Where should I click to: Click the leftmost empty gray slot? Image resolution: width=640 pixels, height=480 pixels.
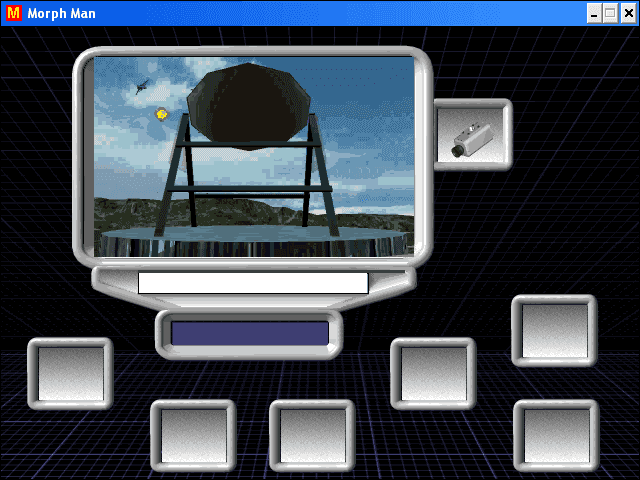click(70, 374)
